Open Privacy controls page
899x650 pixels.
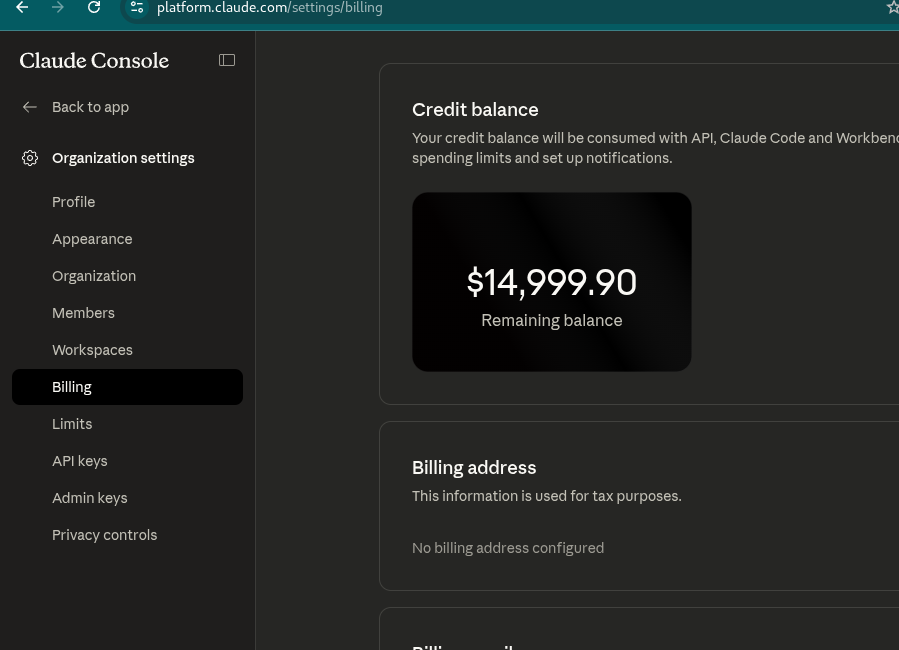coord(104,535)
